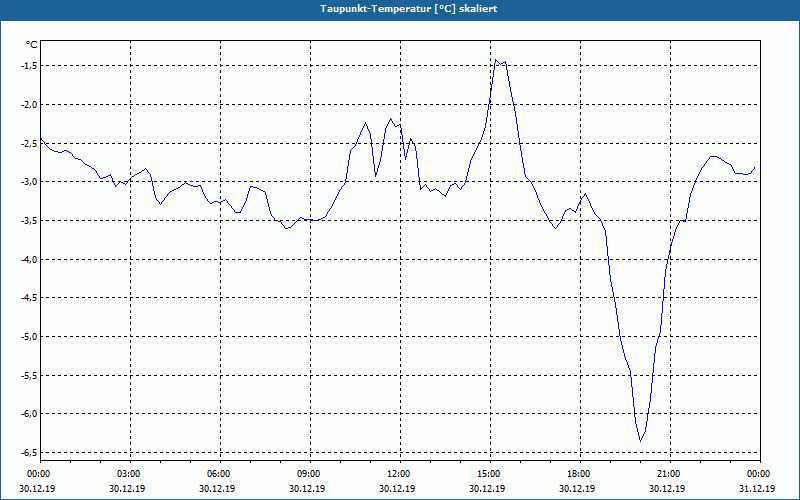Click the 06:00 time axis label
800x500 pixels.
point(217,474)
